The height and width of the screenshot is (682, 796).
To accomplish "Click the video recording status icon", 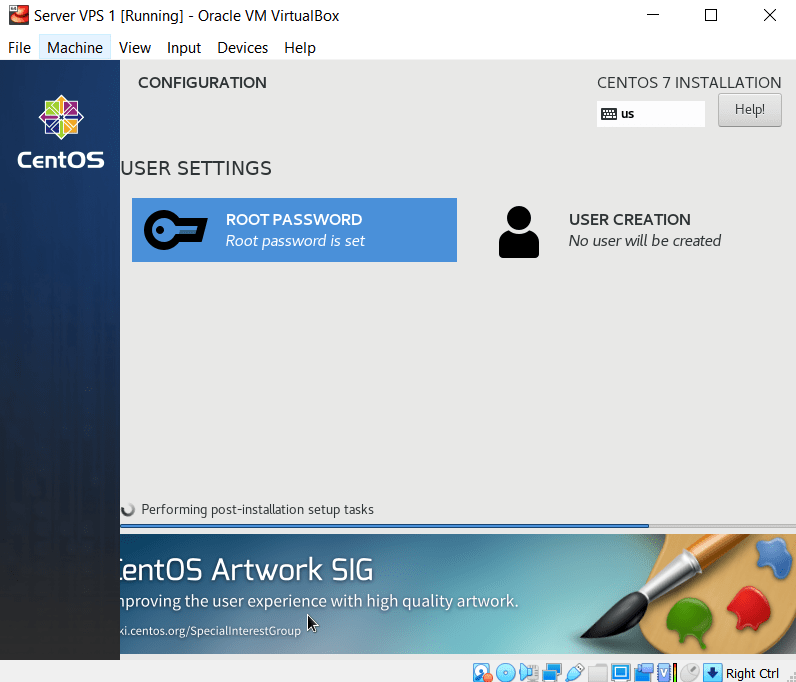I will (x=644, y=672).
